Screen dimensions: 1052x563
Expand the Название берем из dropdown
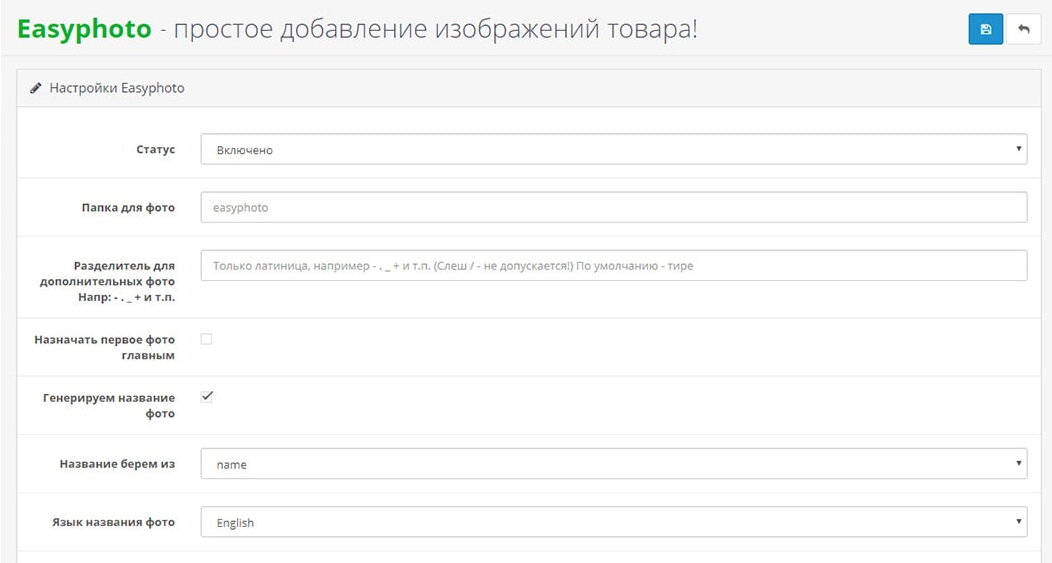click(613, 464)
